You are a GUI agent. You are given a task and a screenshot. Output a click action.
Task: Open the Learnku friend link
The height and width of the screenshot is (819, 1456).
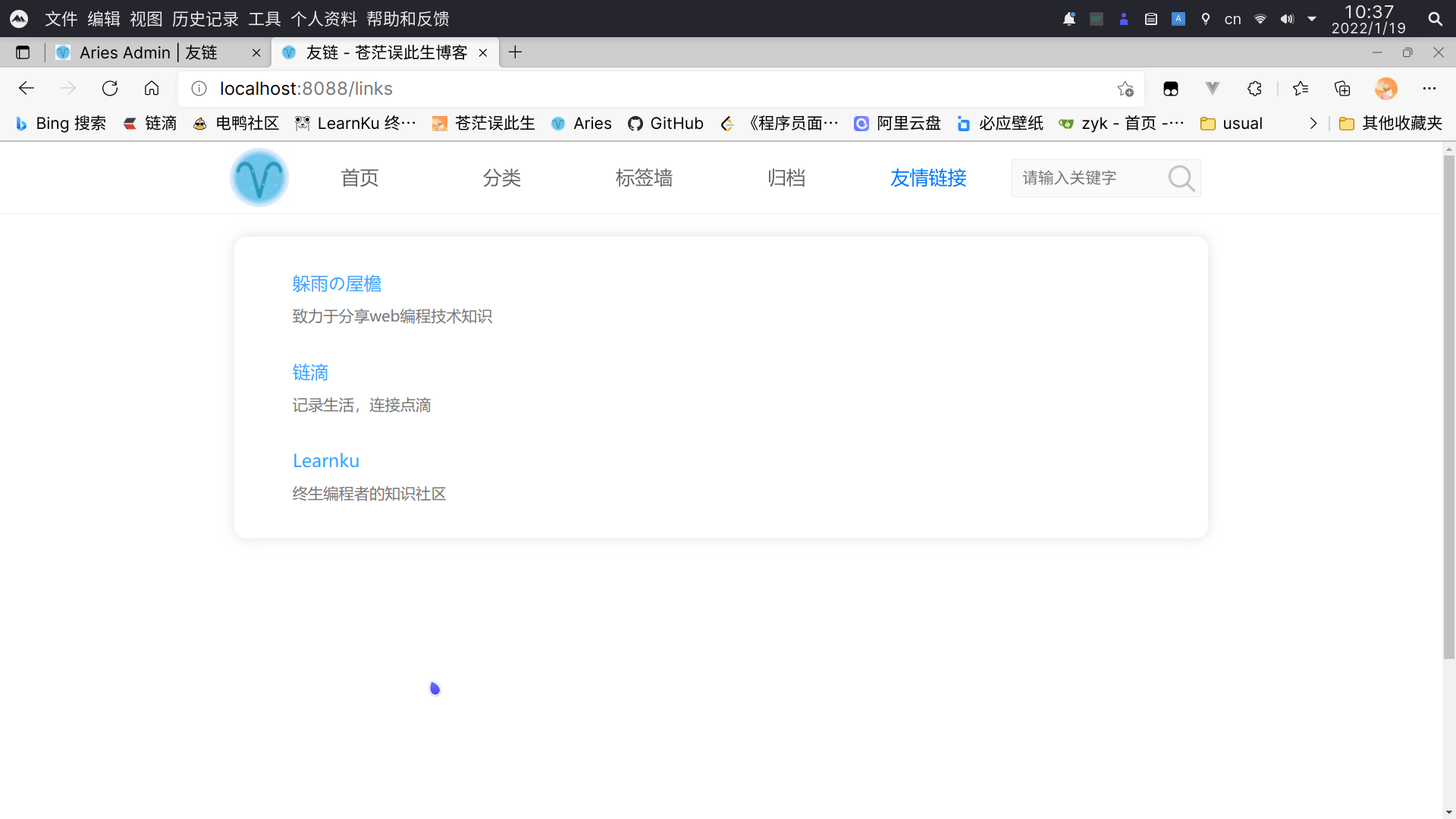pos(326,461)
